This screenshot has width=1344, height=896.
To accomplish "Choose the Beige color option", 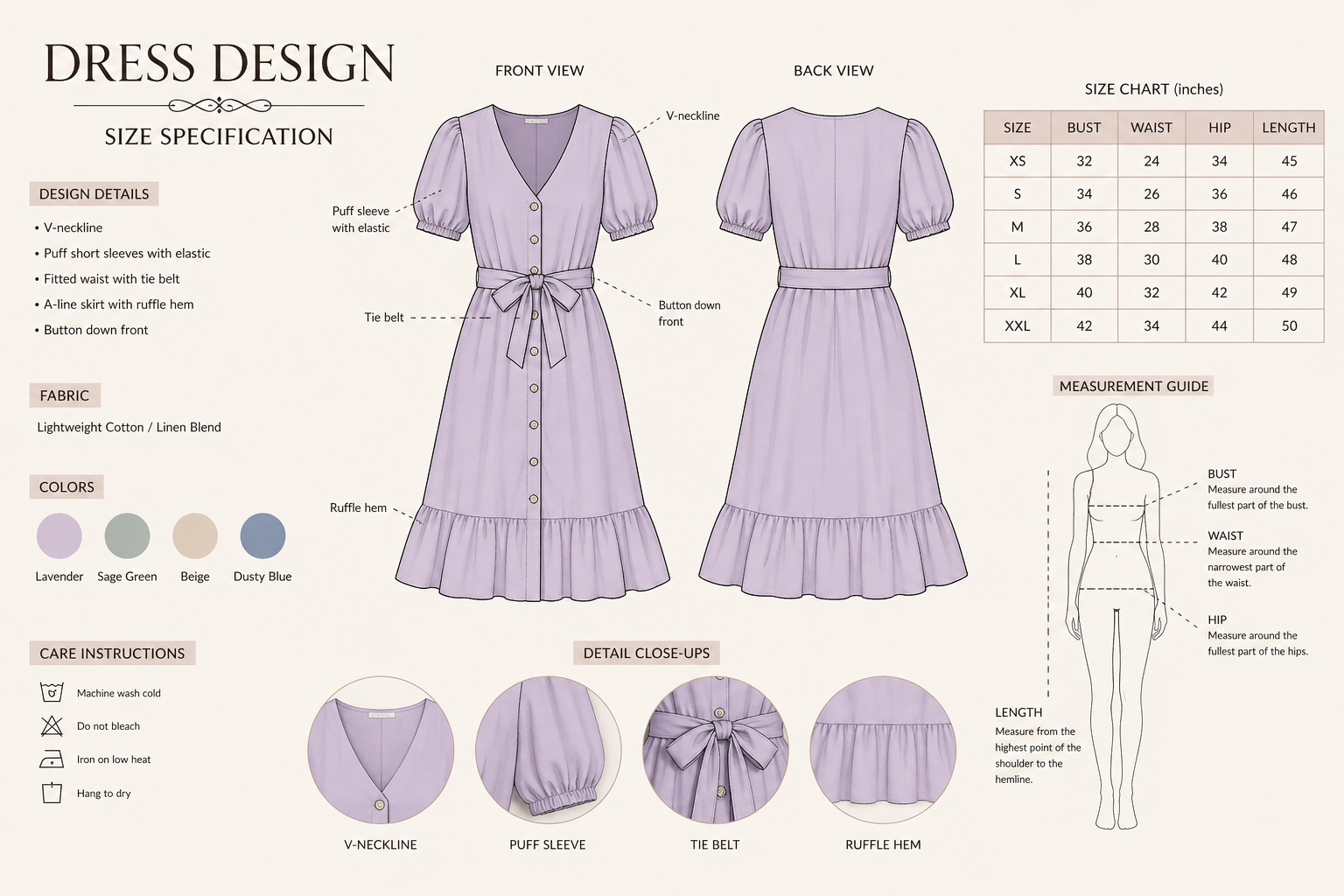I will (194, 536).
